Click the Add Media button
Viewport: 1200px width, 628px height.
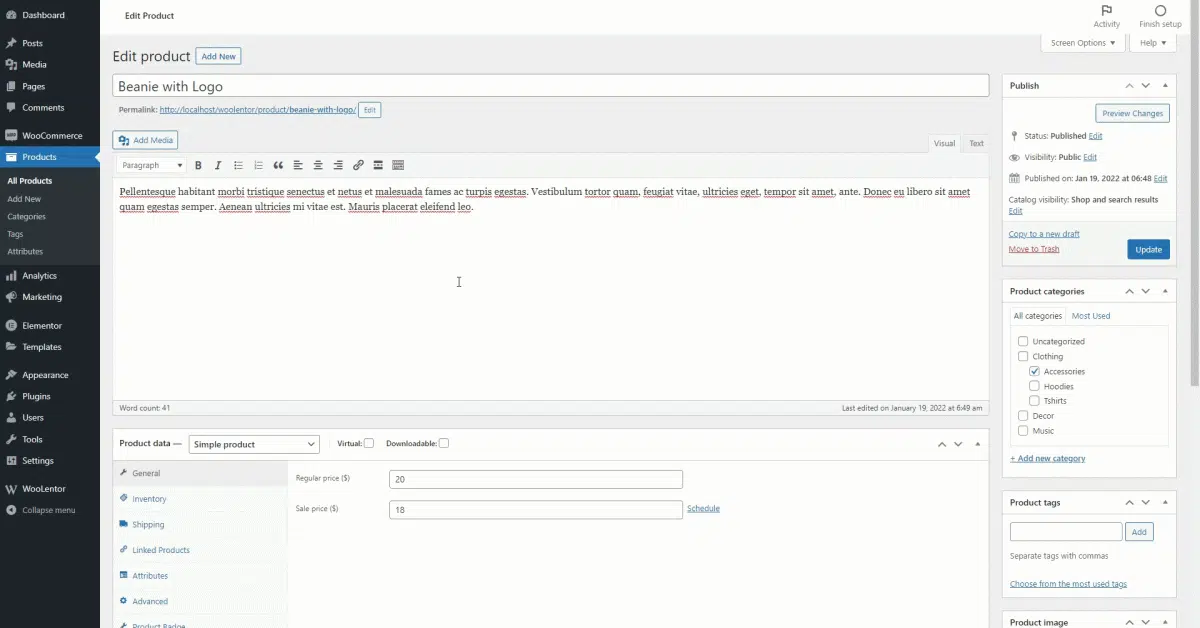click(x=146, y=140)
